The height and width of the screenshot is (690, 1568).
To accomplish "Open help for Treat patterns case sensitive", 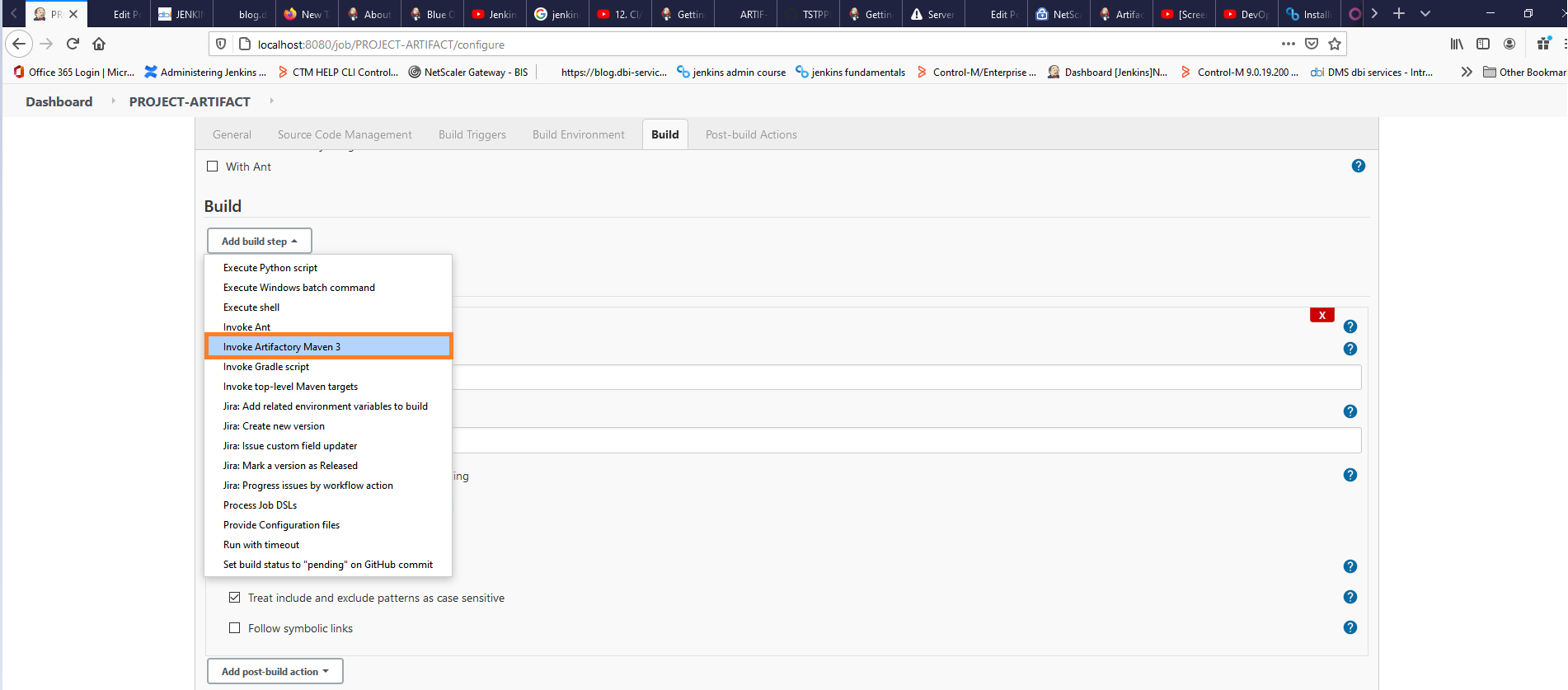I will click(1350, 597).
